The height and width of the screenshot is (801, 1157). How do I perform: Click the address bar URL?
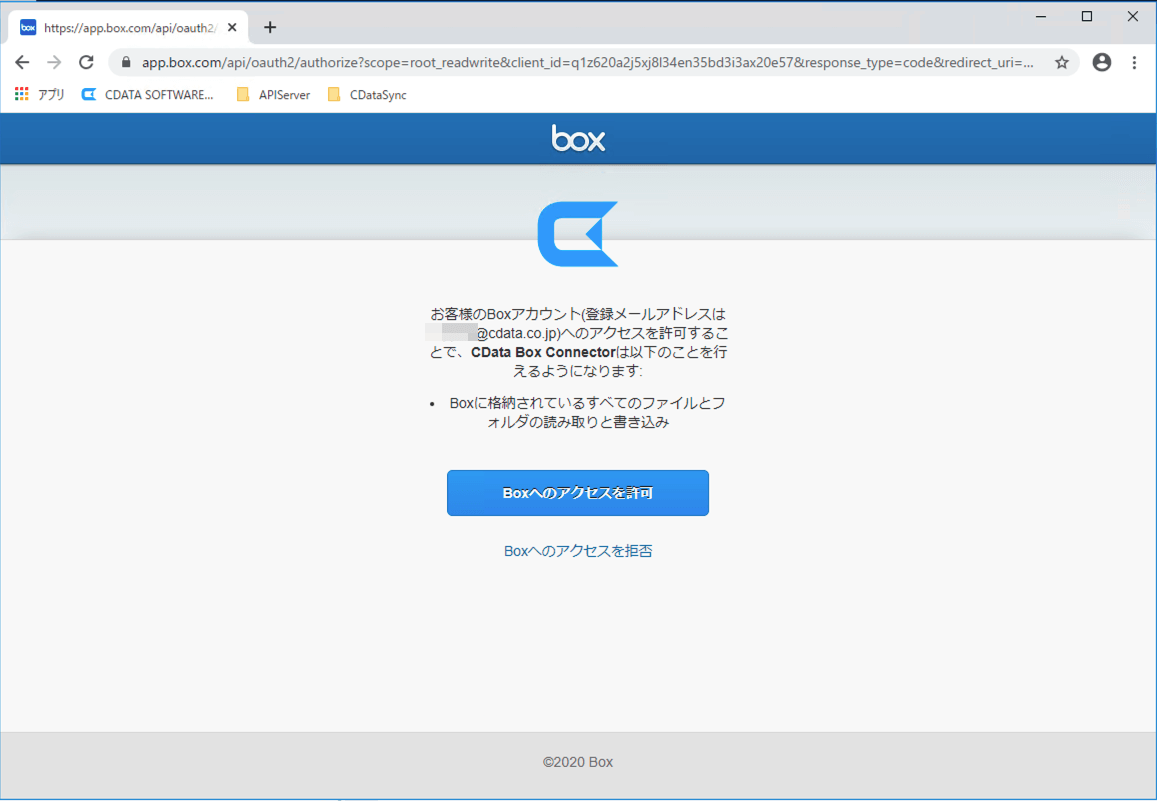[x=587, y=63]
